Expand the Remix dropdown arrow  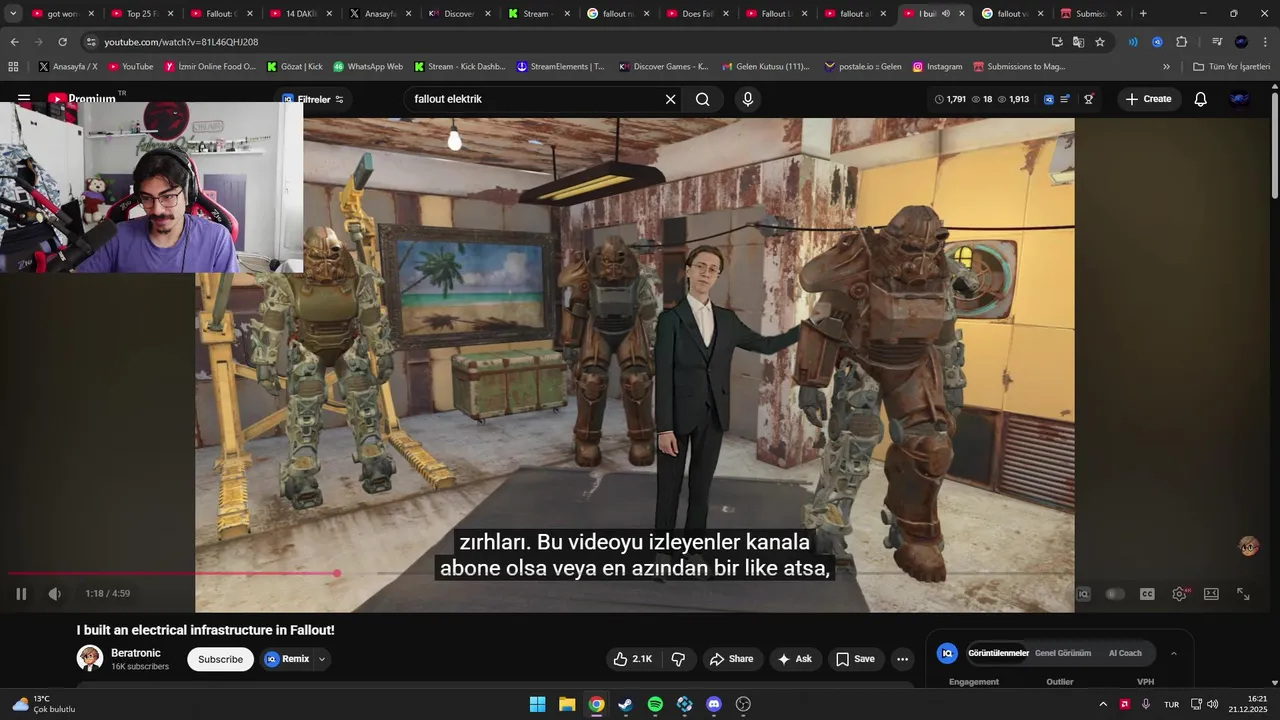(x=322, y=659)
